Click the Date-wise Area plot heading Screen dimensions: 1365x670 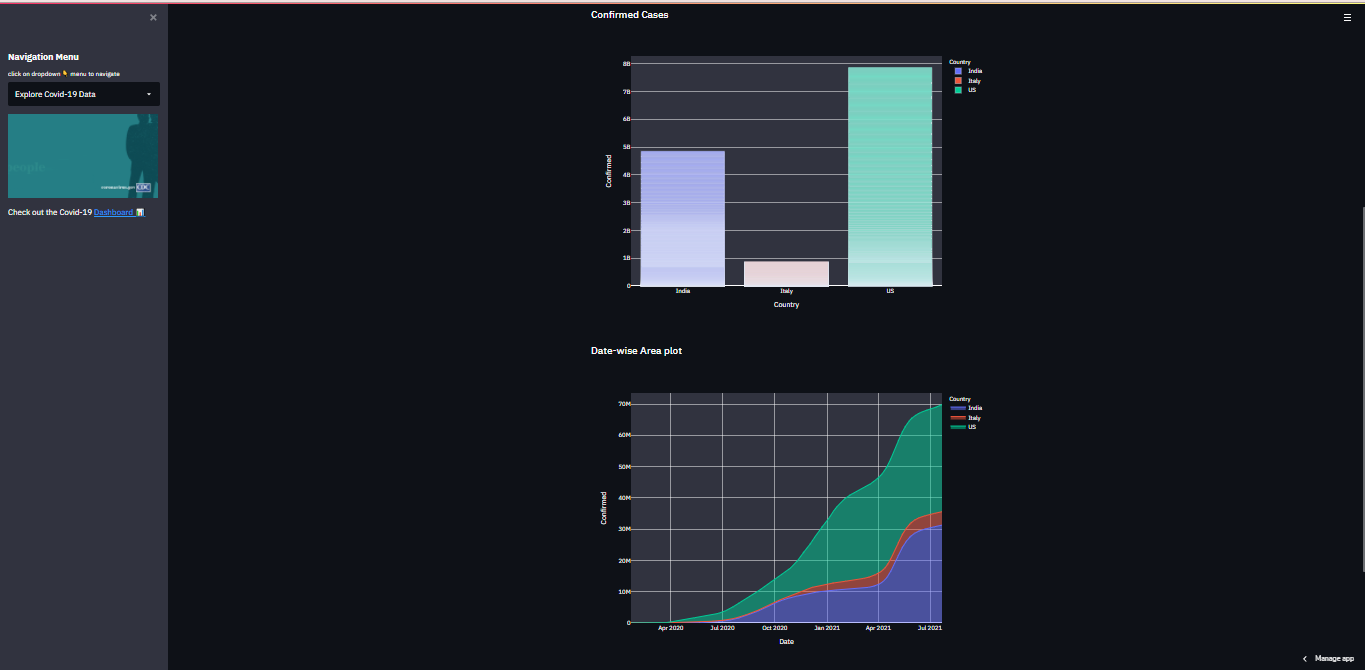tap(637, 351)
